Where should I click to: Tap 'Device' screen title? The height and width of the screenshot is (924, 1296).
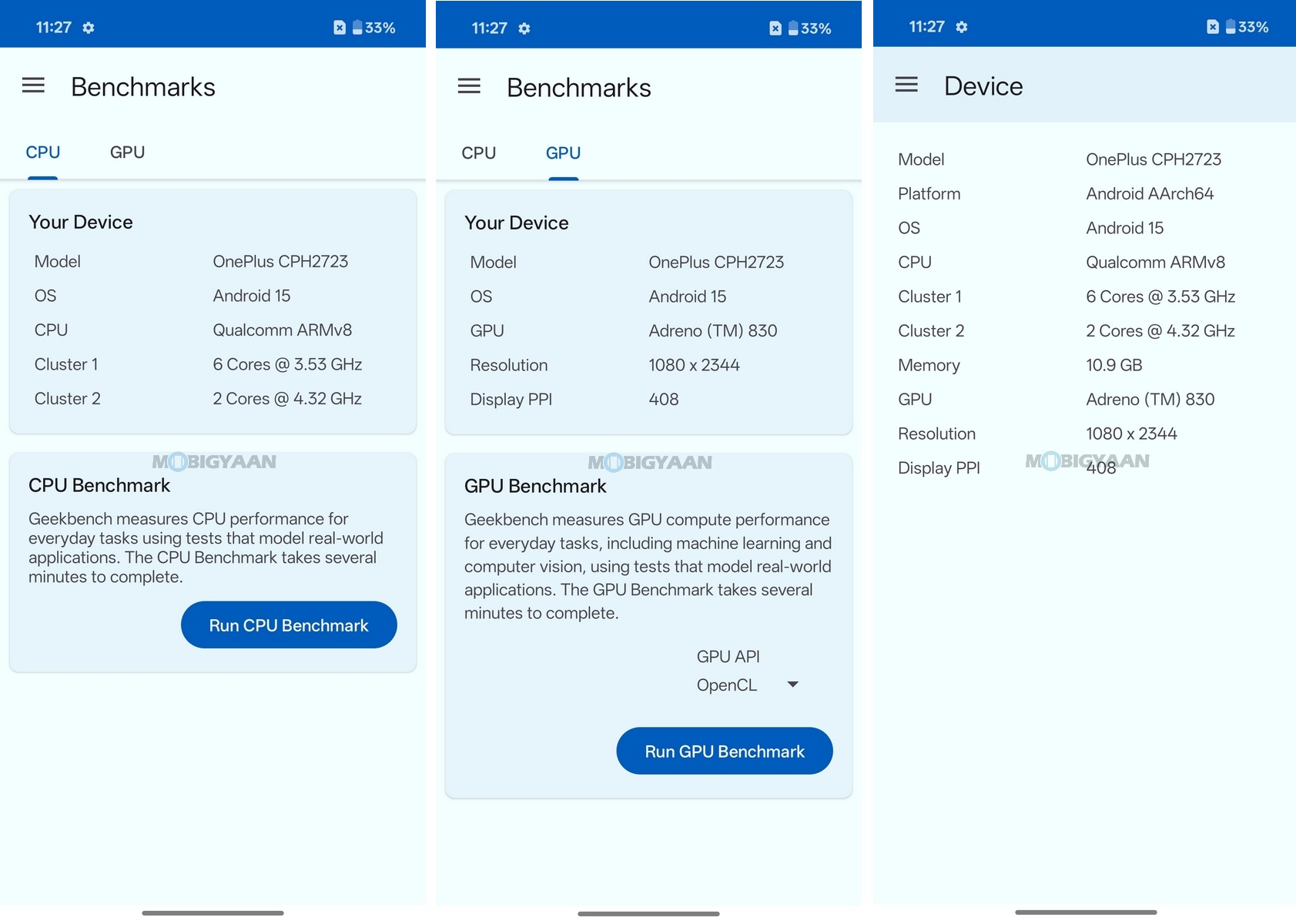[x=983, y=85]
